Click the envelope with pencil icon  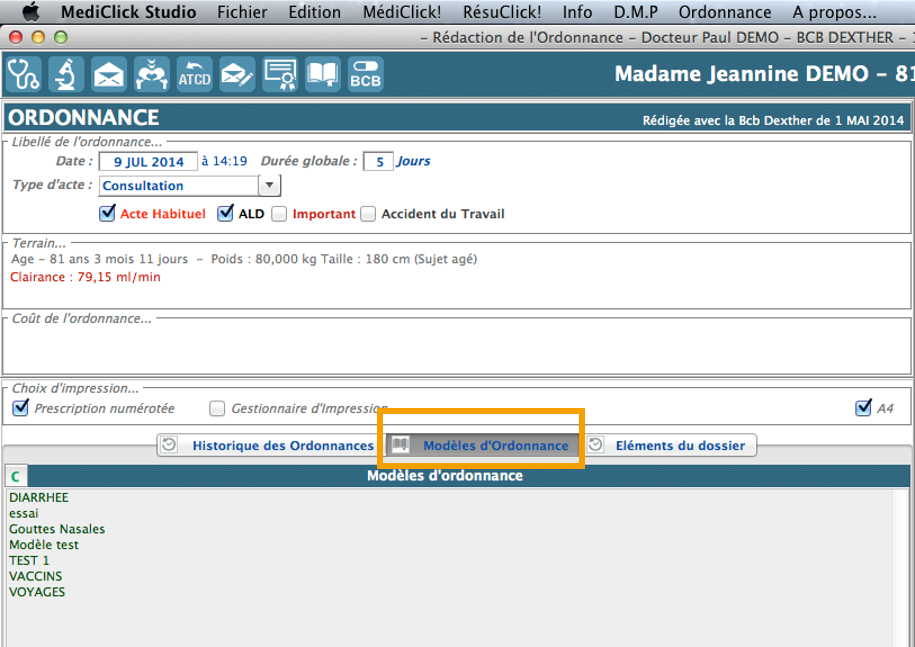click(237, 75)
